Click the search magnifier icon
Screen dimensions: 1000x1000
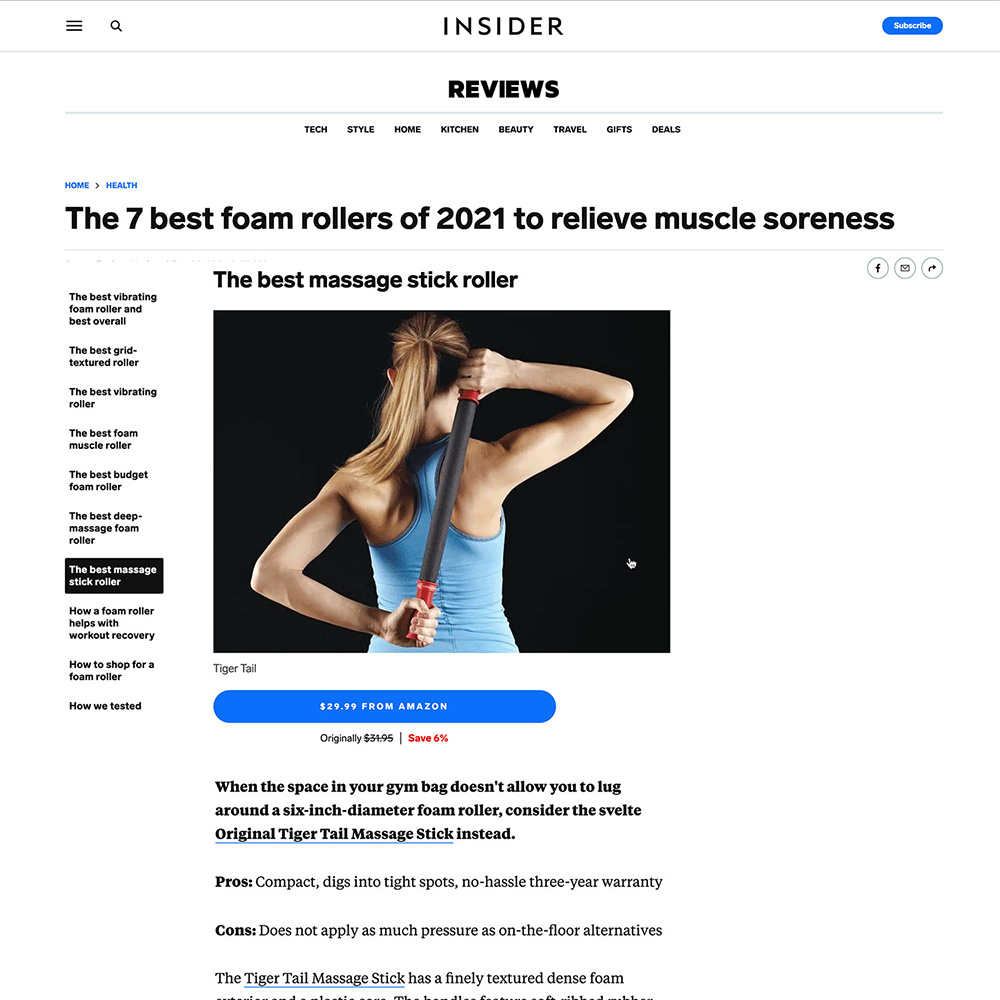pyautogui.click(x=116, y=26)
